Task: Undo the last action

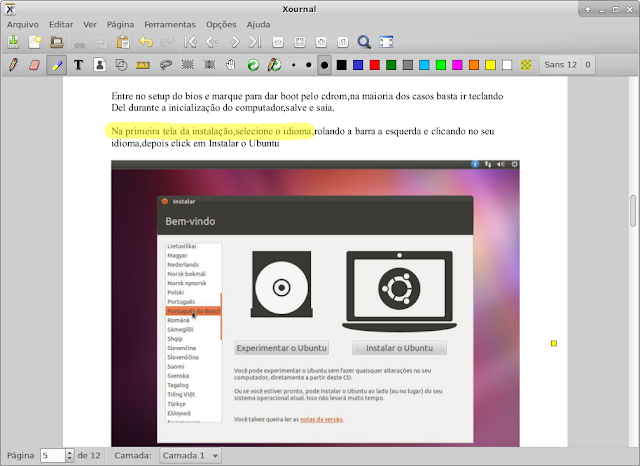Action: tap(146, 42)
